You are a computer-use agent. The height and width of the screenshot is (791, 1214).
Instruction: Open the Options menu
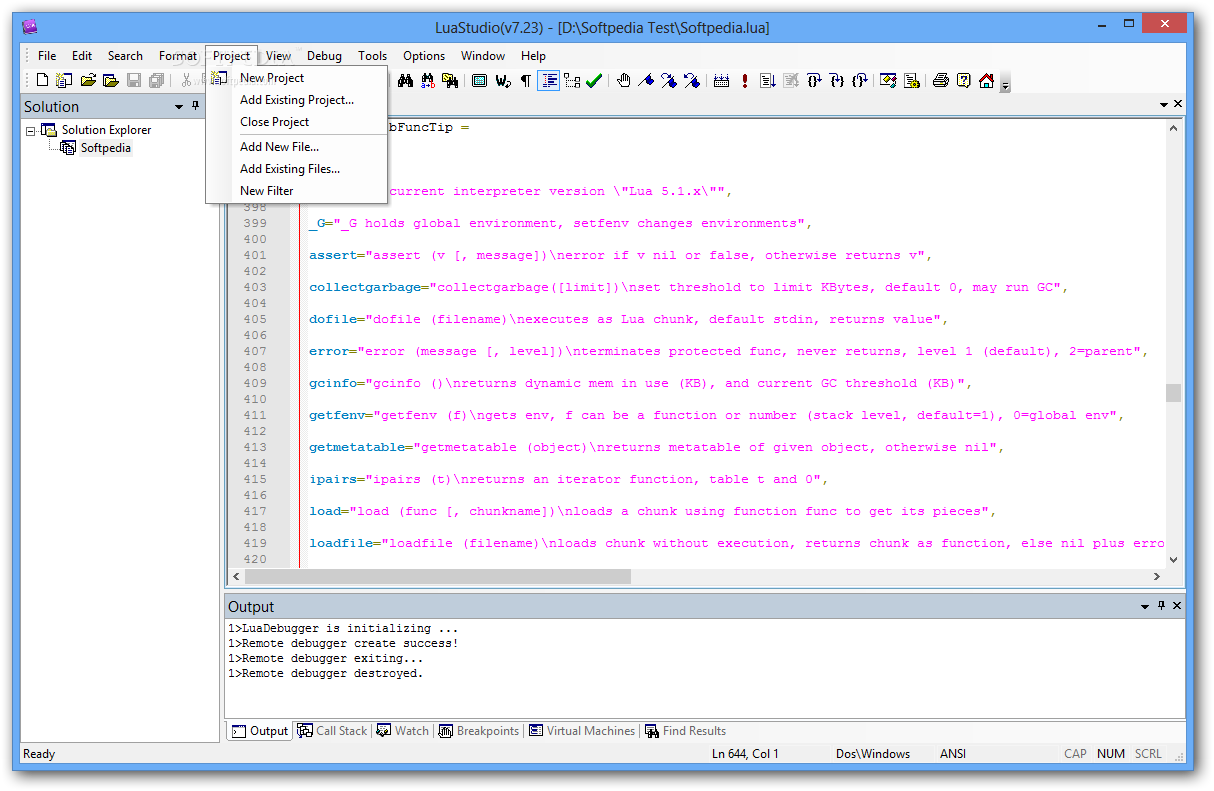tap(424, 56)
